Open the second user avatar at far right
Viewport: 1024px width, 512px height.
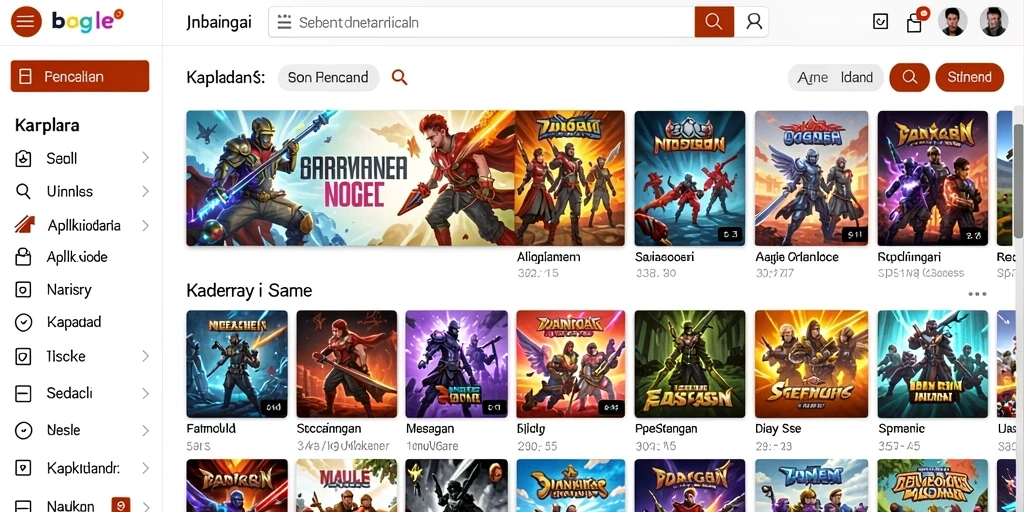pos(994,22)
